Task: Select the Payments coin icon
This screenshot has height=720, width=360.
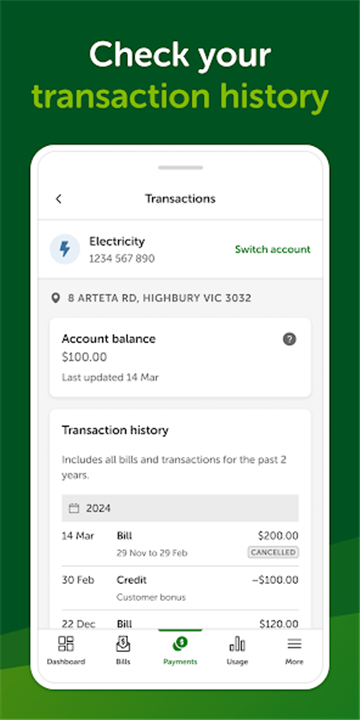Action: [180, 644]
